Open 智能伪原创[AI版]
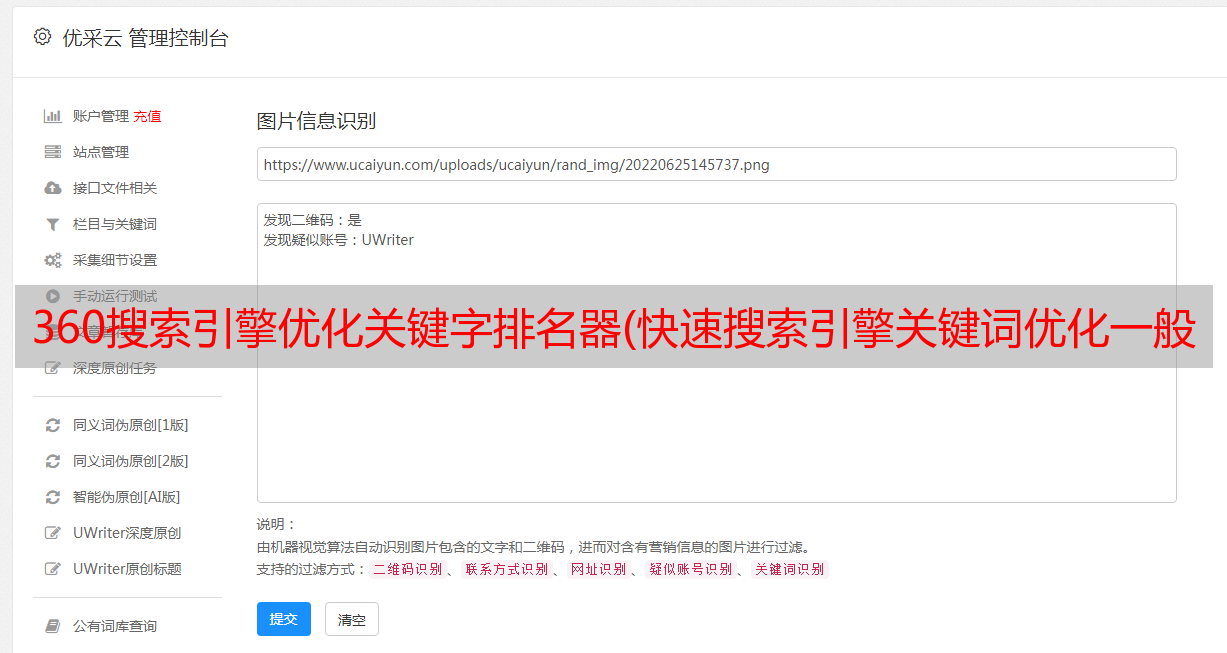This screenshot has width=1227, height=653. tap(127, 497)
